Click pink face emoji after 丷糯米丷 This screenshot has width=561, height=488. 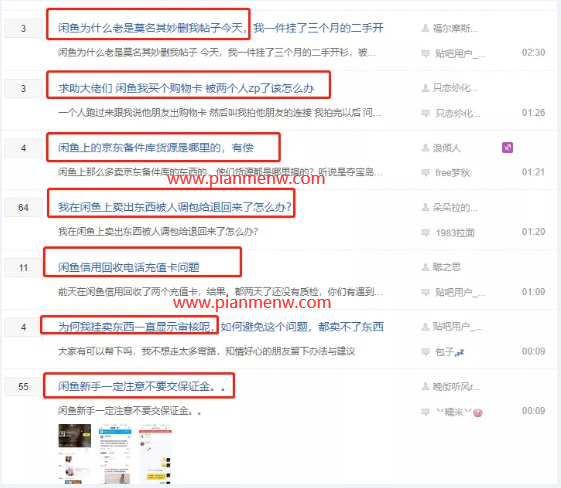point(478,413)
